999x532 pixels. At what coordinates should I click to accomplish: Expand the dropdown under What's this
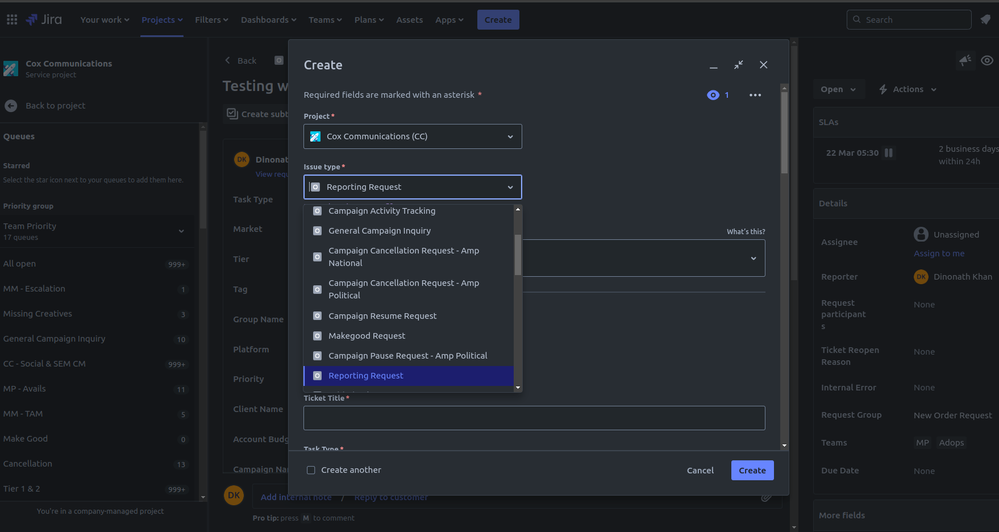click(x=753, y=258)
